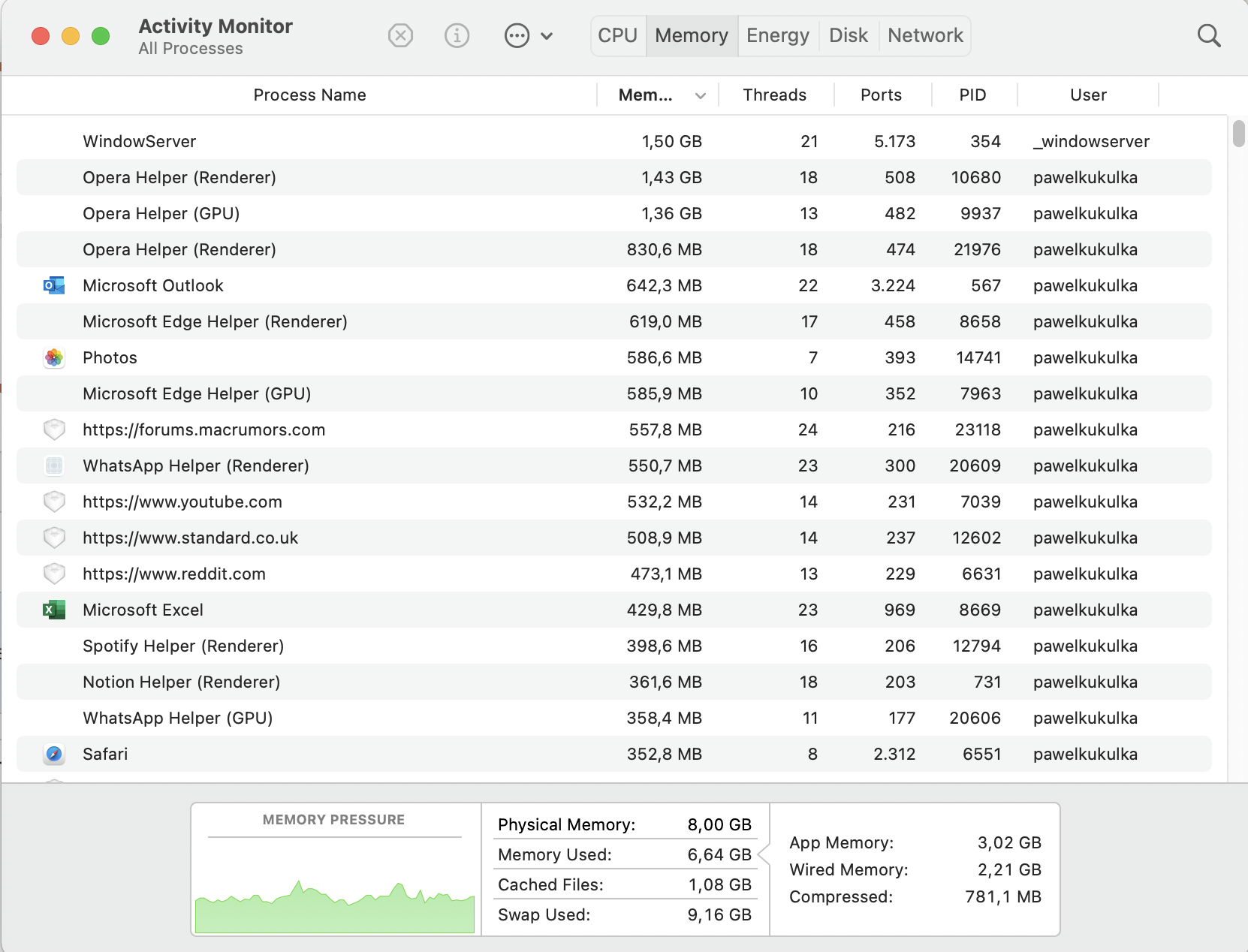The image size is (1248, 952).
Task: Click the Swap Used value 9,16 GB
Action: [x=719, y=914]
